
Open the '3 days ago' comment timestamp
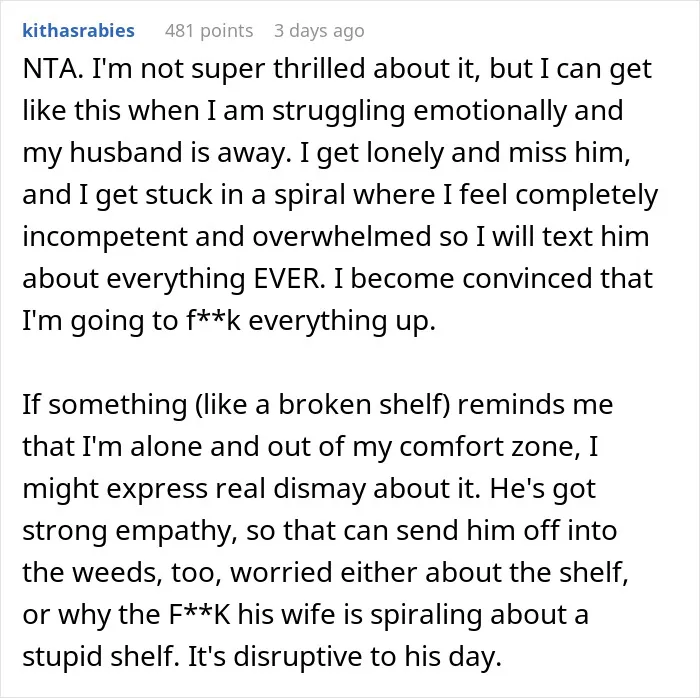tap(319, 31)
